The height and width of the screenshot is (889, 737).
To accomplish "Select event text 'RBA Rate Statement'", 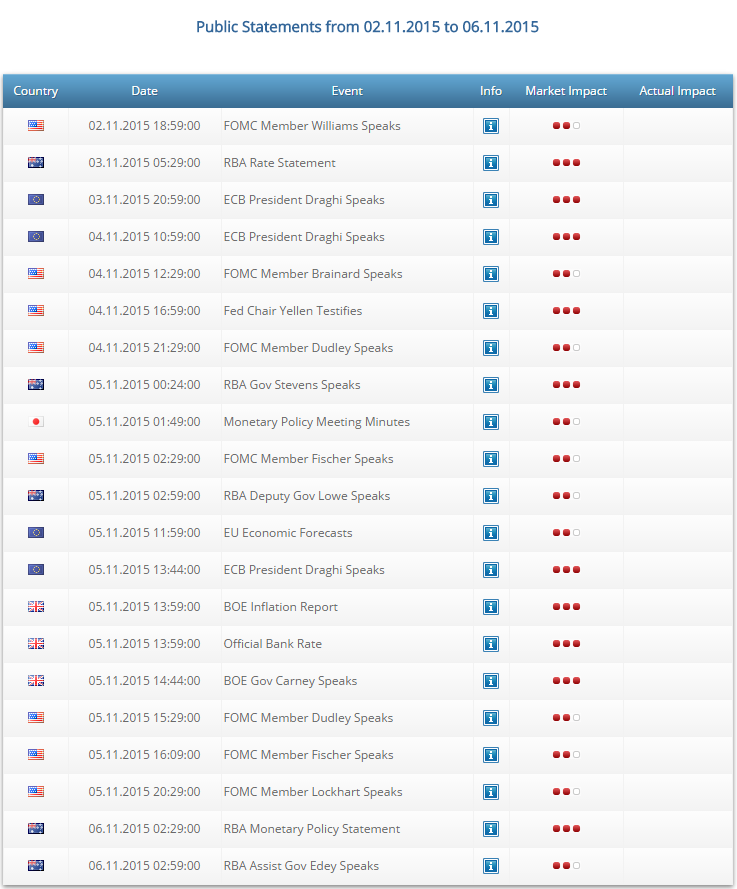I will point(279,163).
